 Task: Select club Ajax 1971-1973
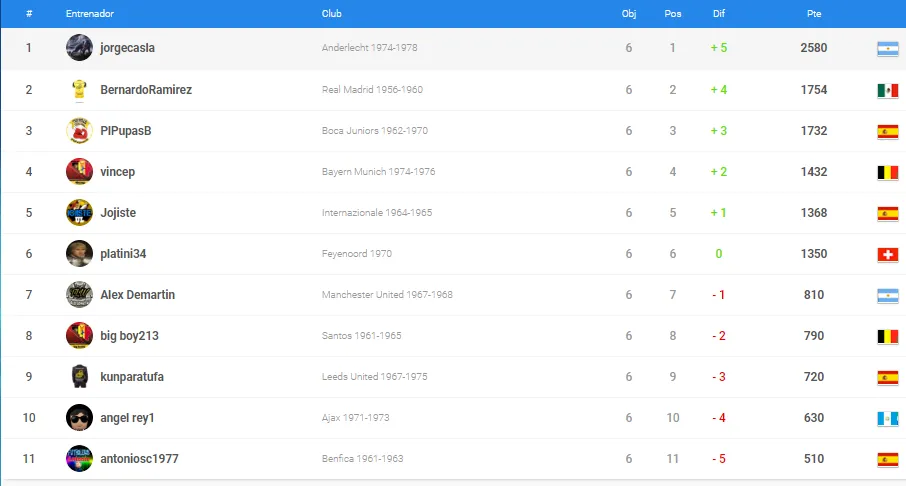pos(355,418)
